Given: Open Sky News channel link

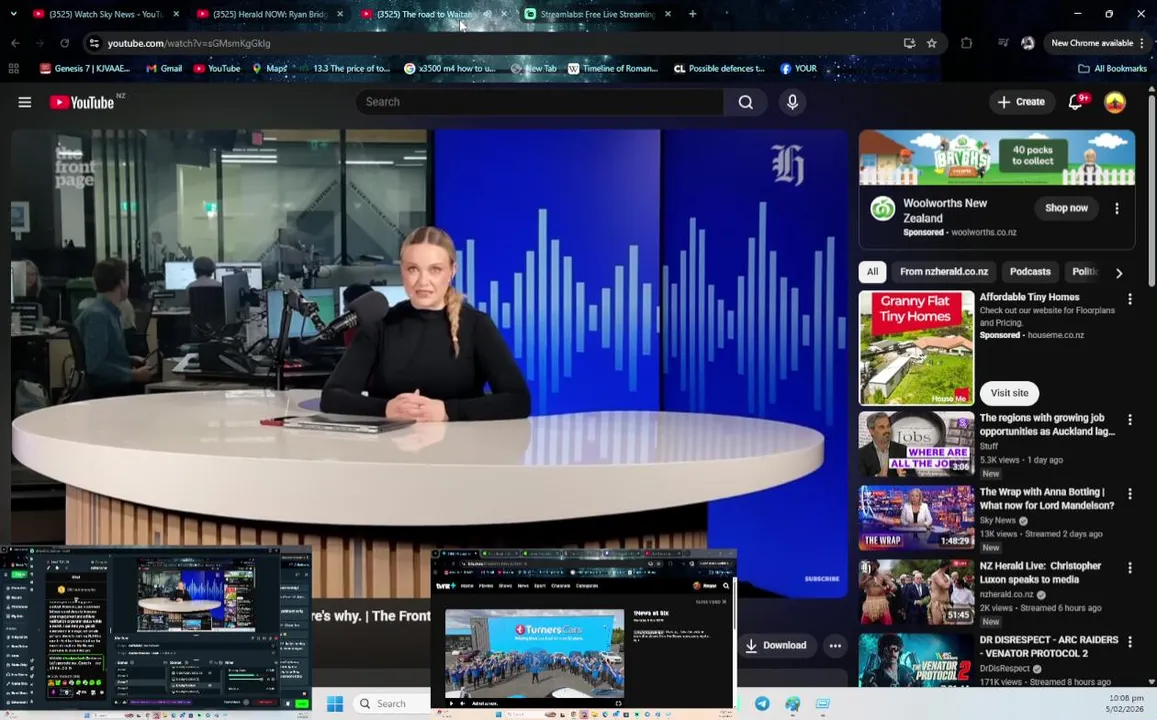Looking at the screenshot, I should click(998, 520).
